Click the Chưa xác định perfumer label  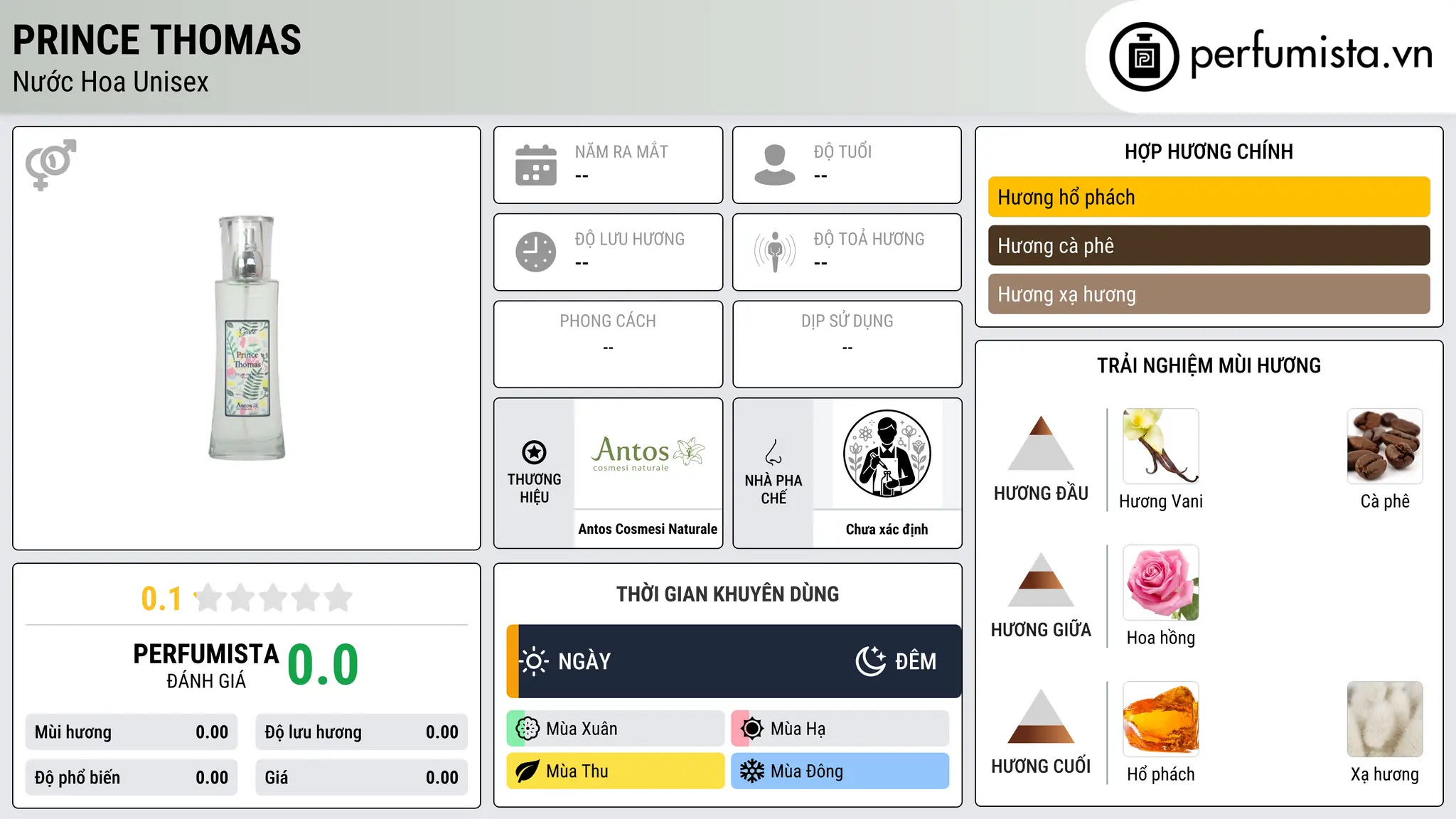pyautogui.click(x=887, y=529)
